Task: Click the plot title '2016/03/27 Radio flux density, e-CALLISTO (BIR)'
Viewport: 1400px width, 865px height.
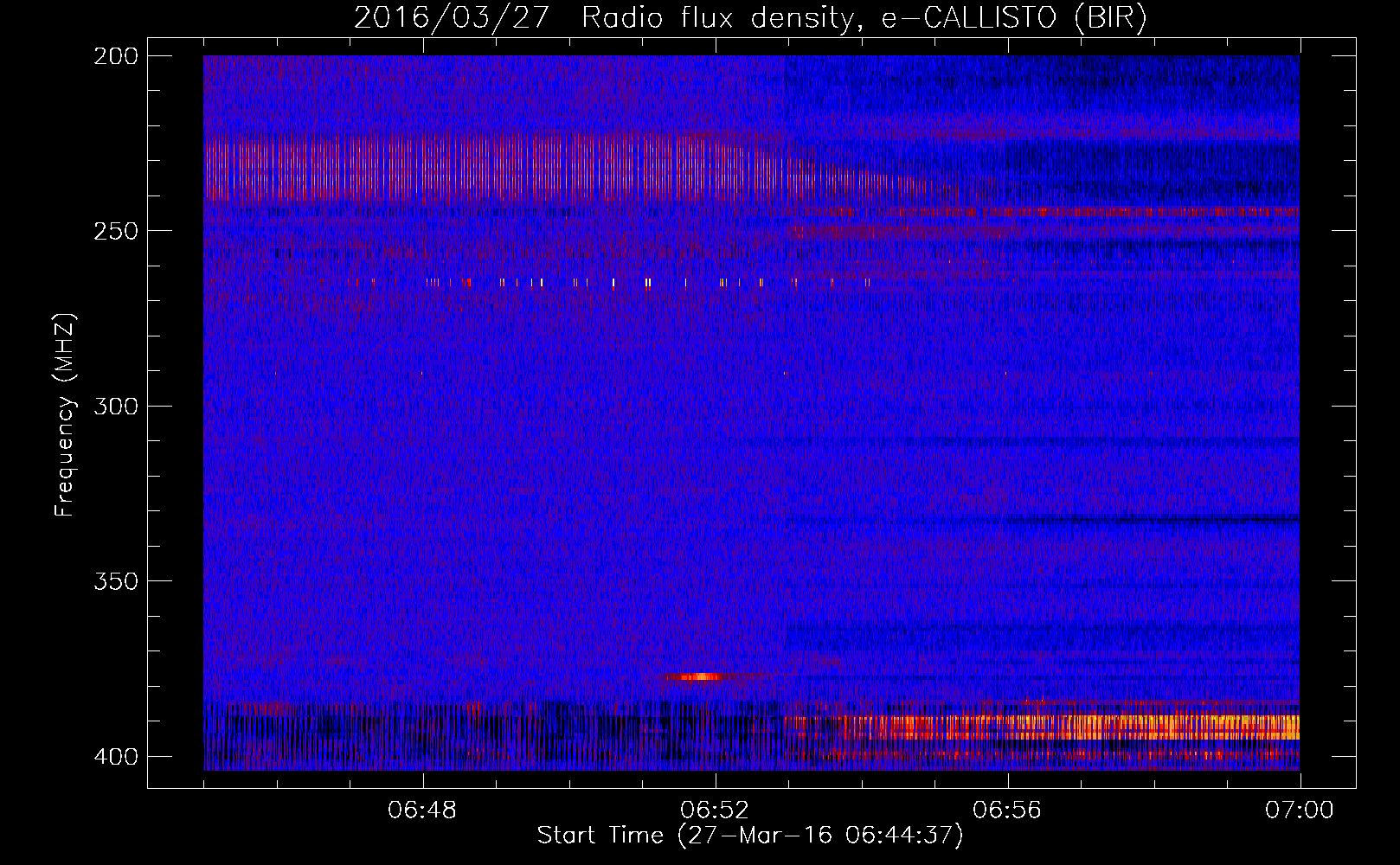Action: click(x=750, y=17)
